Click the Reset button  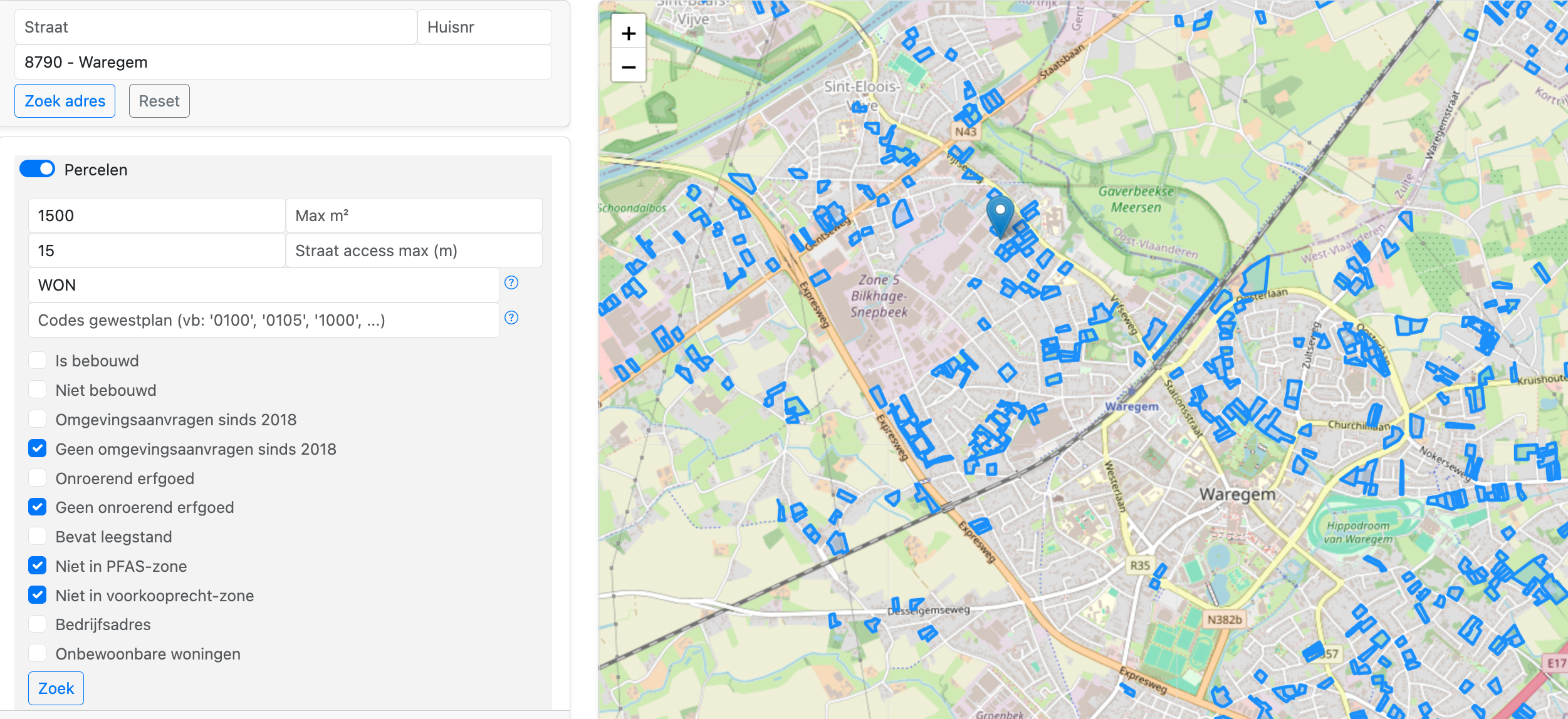click(159, 101)
